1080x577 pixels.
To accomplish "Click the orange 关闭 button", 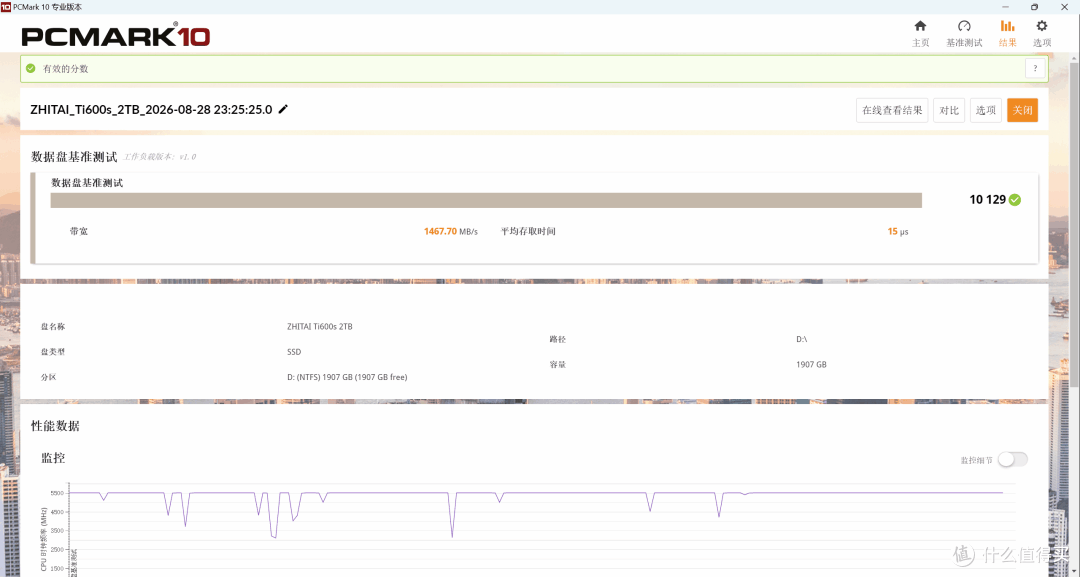I will pyautogui.click(x=1022, y=110).
